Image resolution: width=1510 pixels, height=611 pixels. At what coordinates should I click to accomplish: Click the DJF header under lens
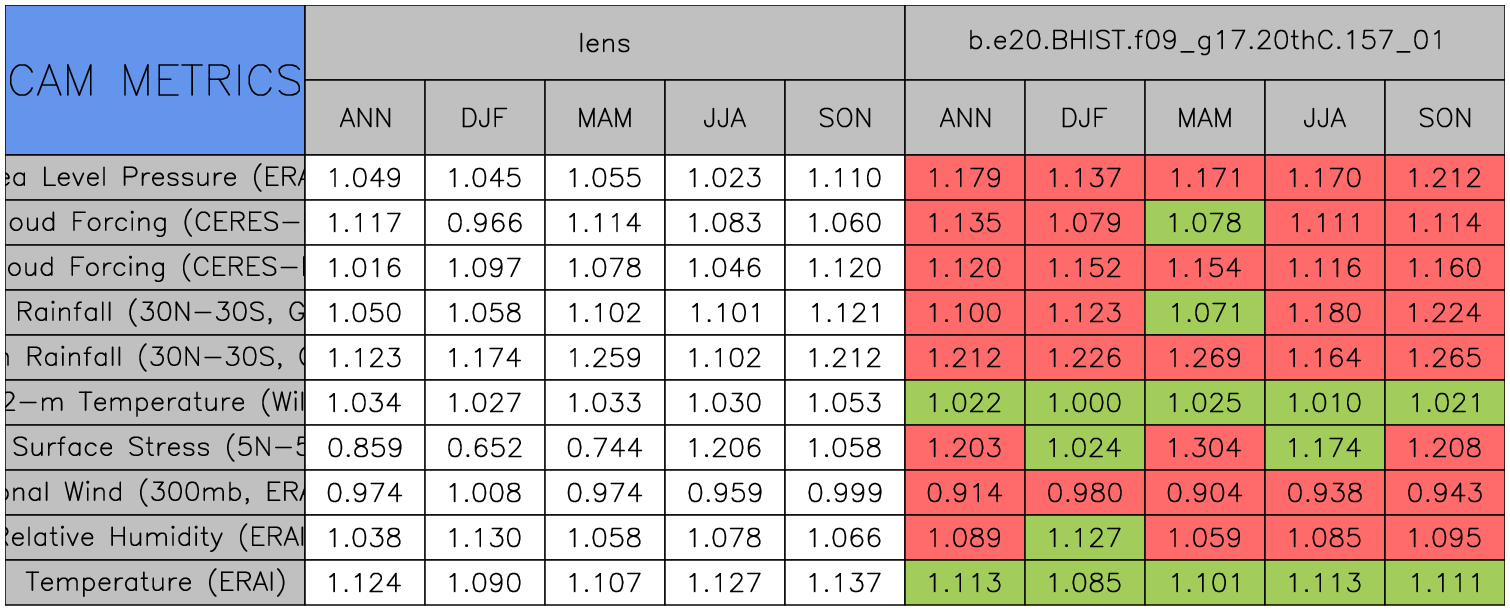[484, 118]
